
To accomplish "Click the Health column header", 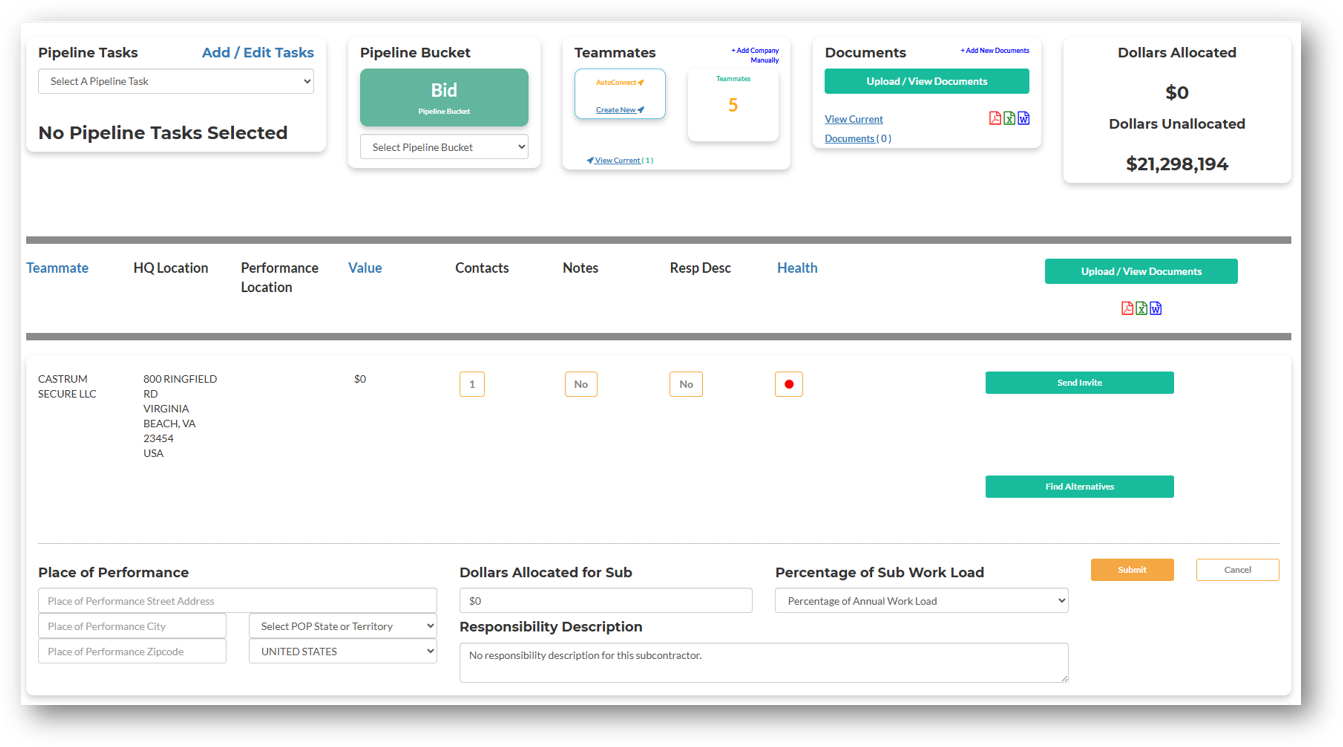I will (797, 267).
